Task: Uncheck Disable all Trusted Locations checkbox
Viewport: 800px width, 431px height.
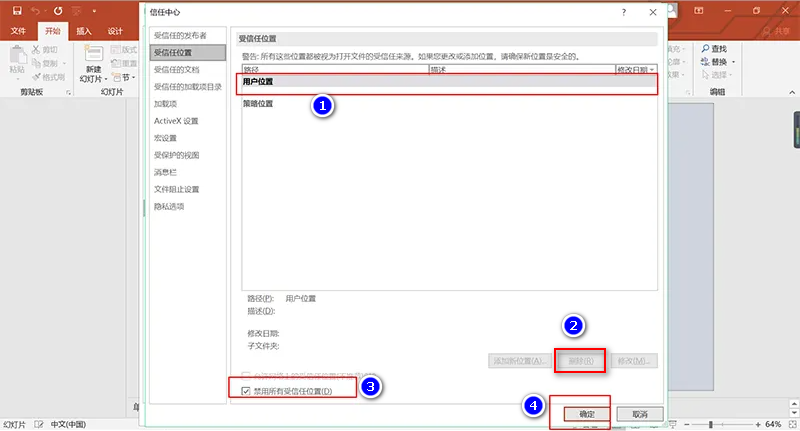Action: click(x=247, y=390)
